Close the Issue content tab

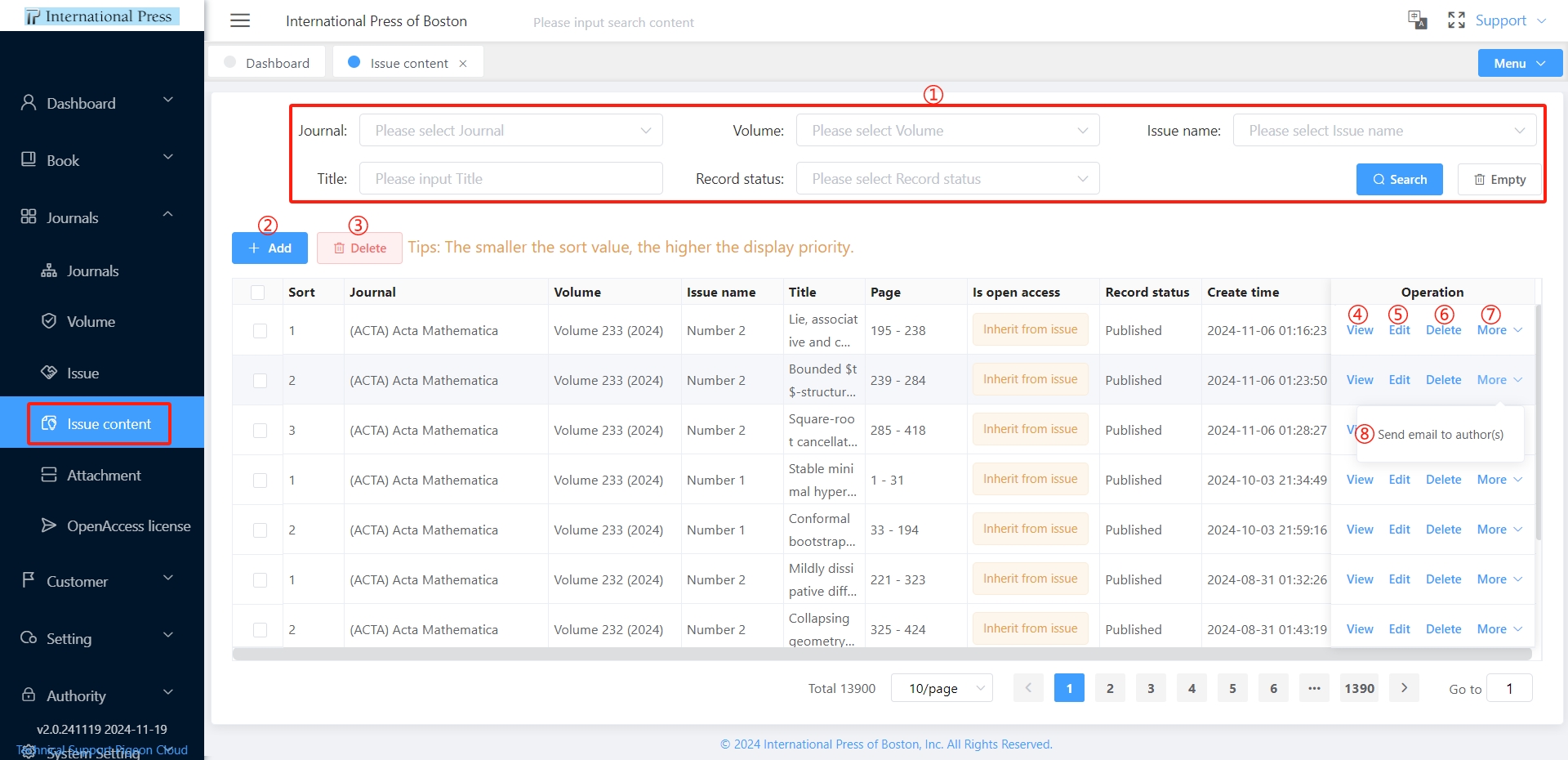click(463, 64)
